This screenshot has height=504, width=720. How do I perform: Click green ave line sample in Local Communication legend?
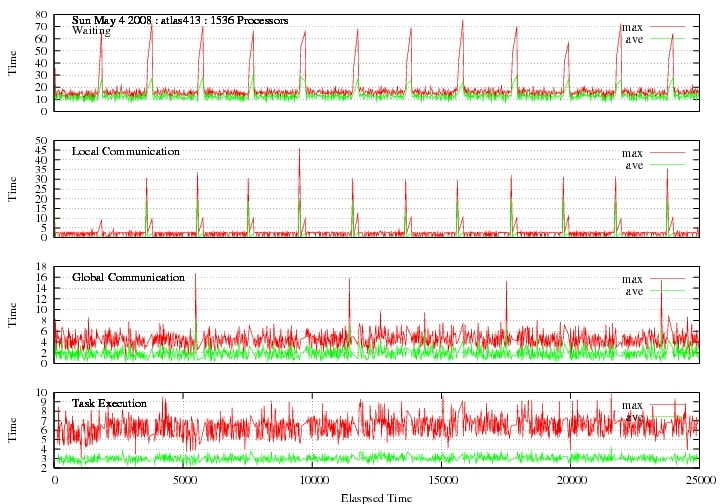[667, 165]
